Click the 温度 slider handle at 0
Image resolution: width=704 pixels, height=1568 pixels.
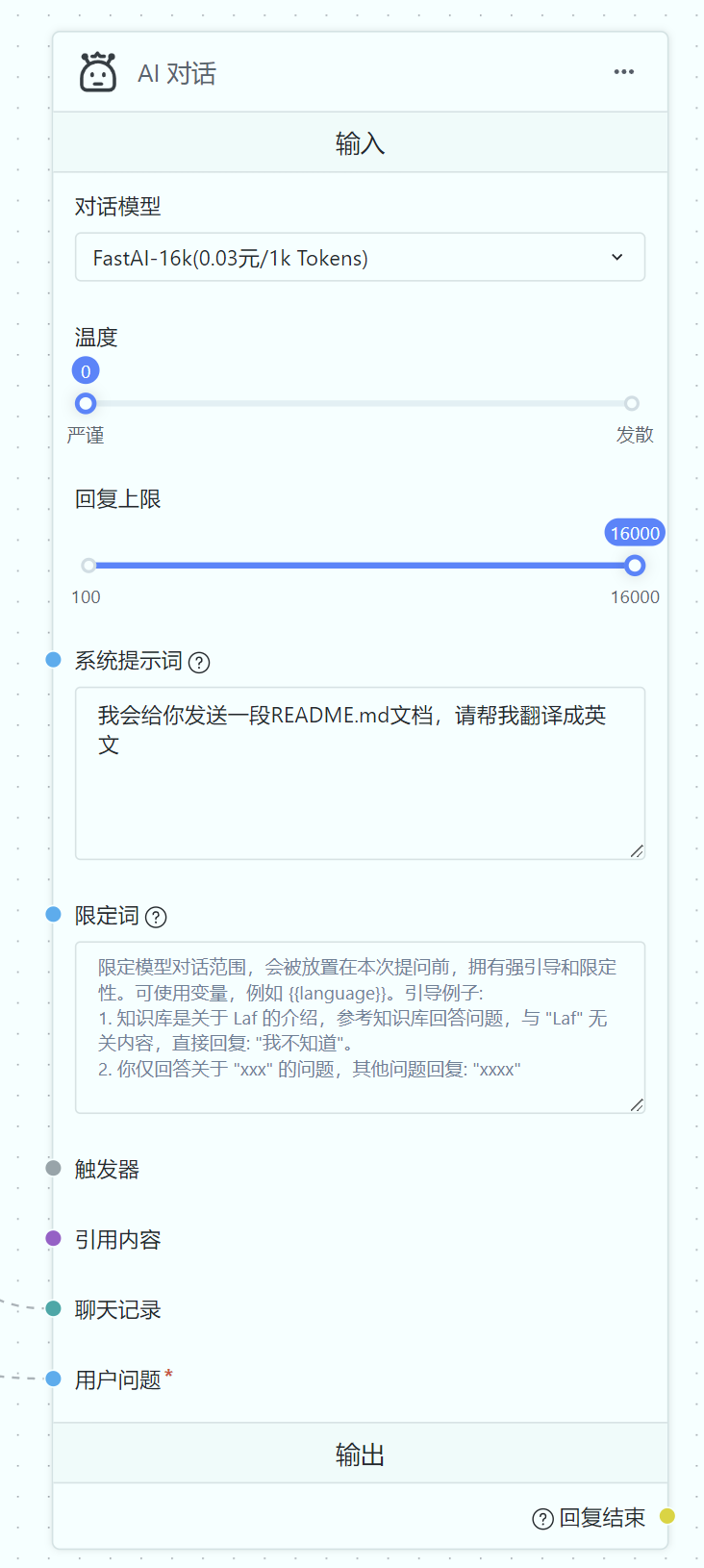(86, 403)
